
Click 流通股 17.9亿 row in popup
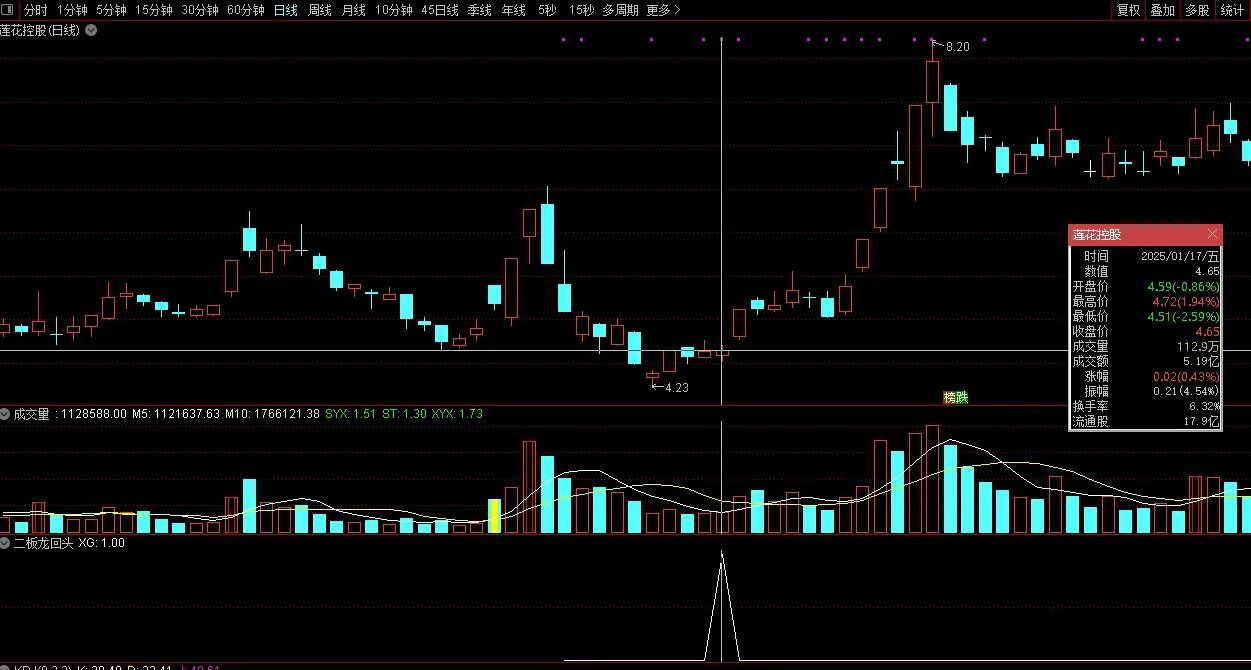point(1145,422)
